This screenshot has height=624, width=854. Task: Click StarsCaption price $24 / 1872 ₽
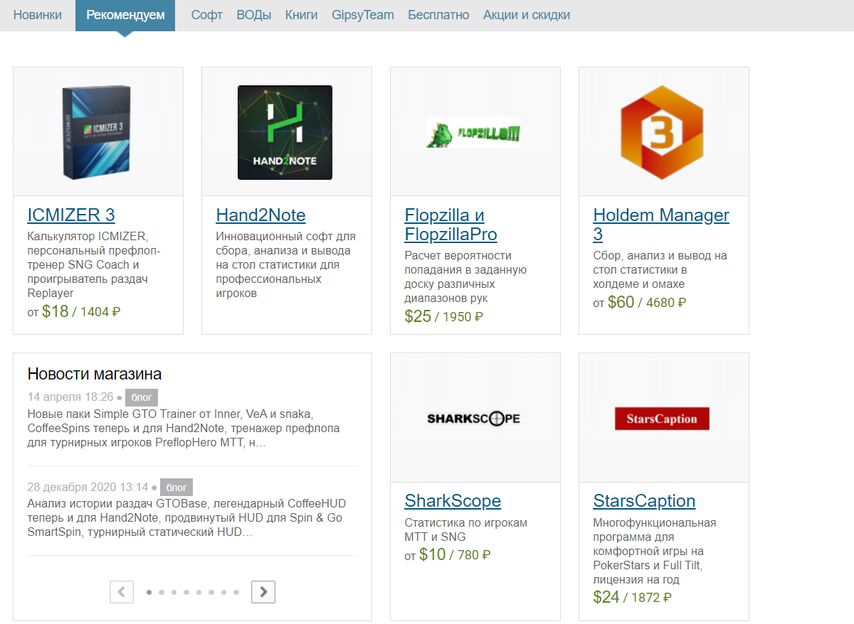point(632,597)
